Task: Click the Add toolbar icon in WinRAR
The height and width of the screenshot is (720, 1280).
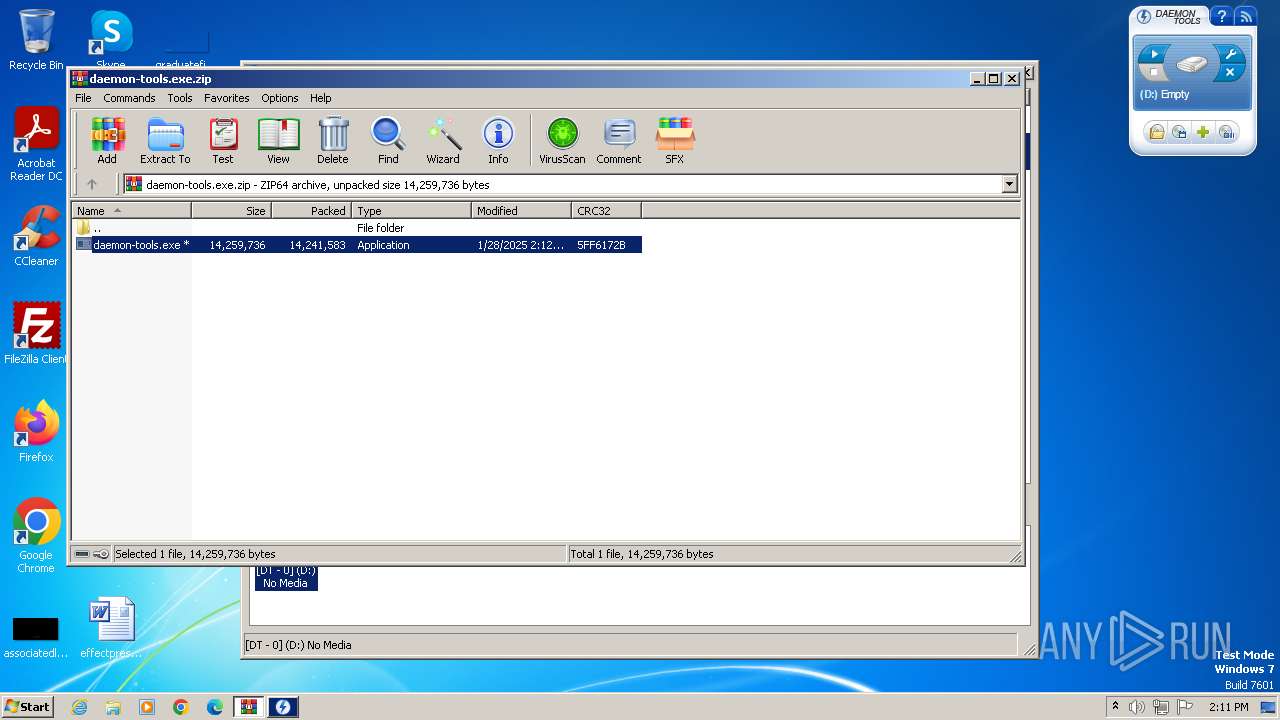Action: (107, 141)
